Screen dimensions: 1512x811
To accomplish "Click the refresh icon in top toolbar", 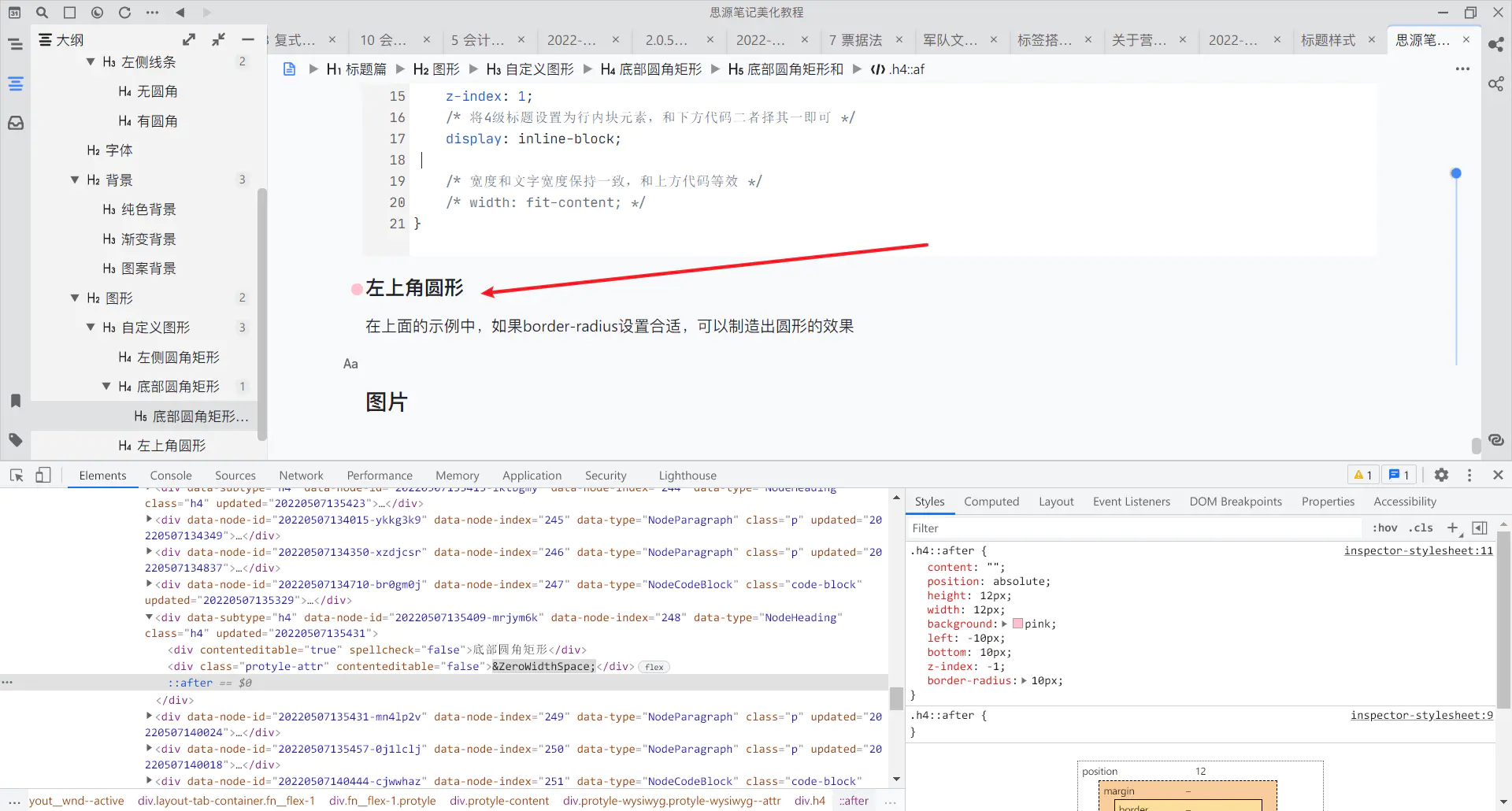I will [124, 13].
